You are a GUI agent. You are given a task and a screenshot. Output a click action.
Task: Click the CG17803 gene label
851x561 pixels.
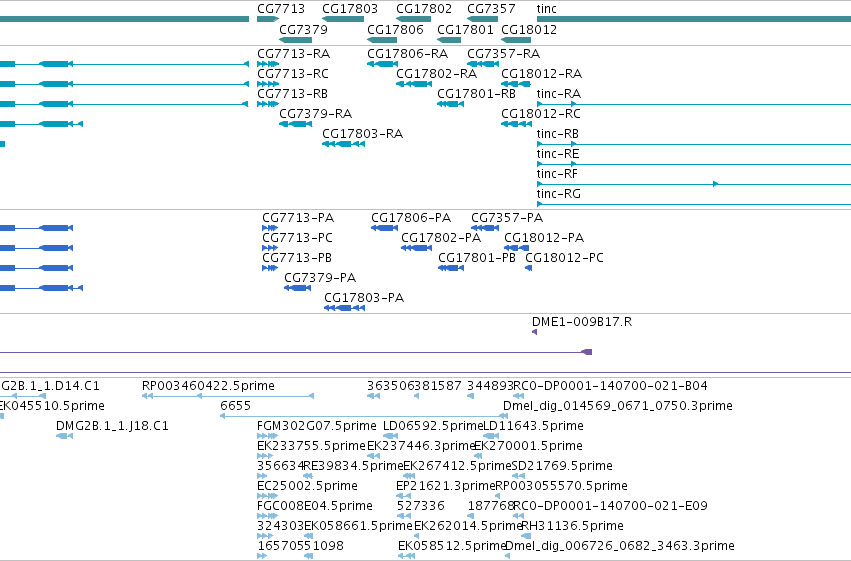tap(350, 9)
